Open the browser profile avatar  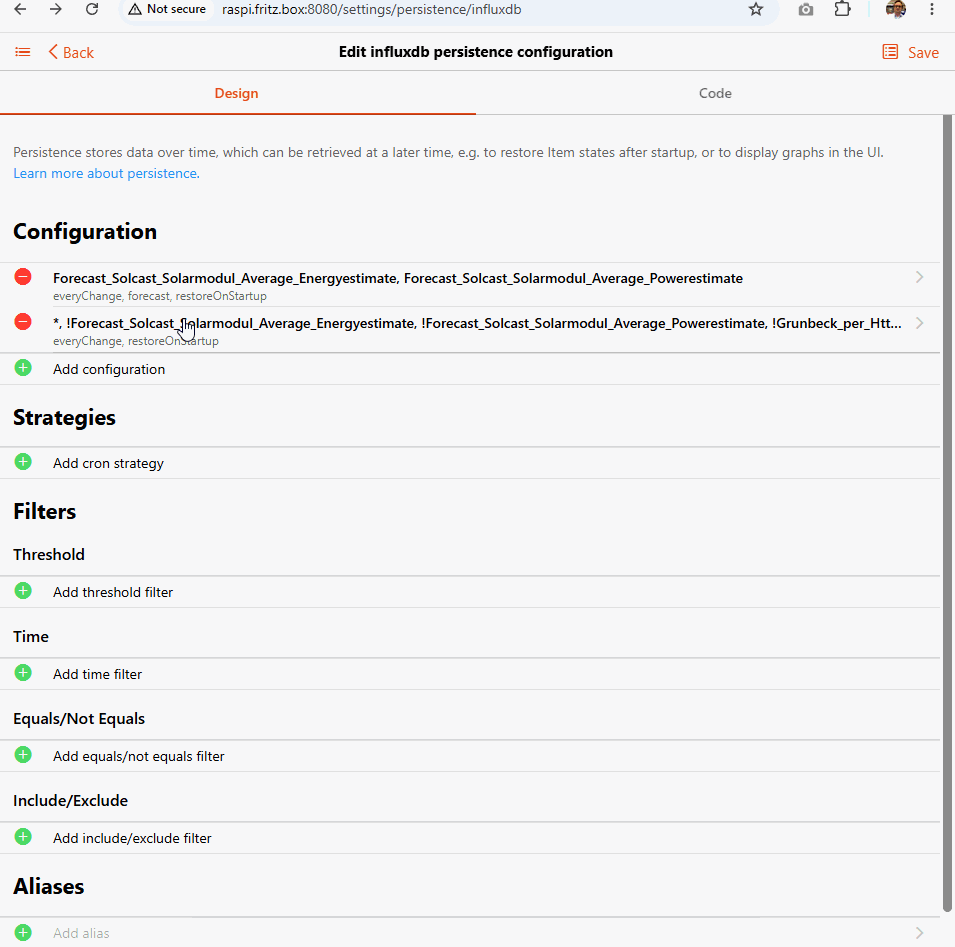pyautogui.click(x=895, y=9)
